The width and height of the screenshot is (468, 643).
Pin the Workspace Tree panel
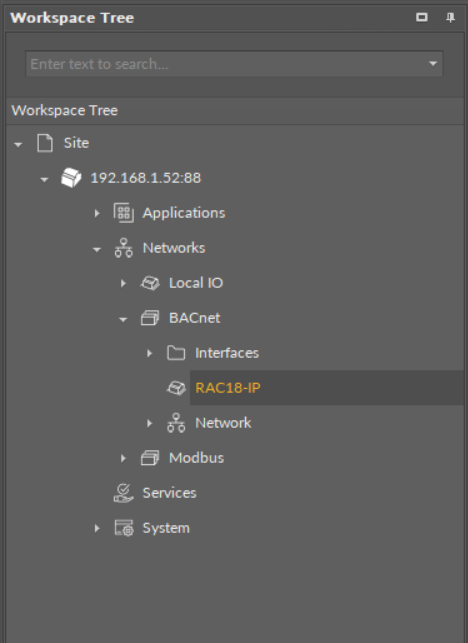[x=450, y=18]
